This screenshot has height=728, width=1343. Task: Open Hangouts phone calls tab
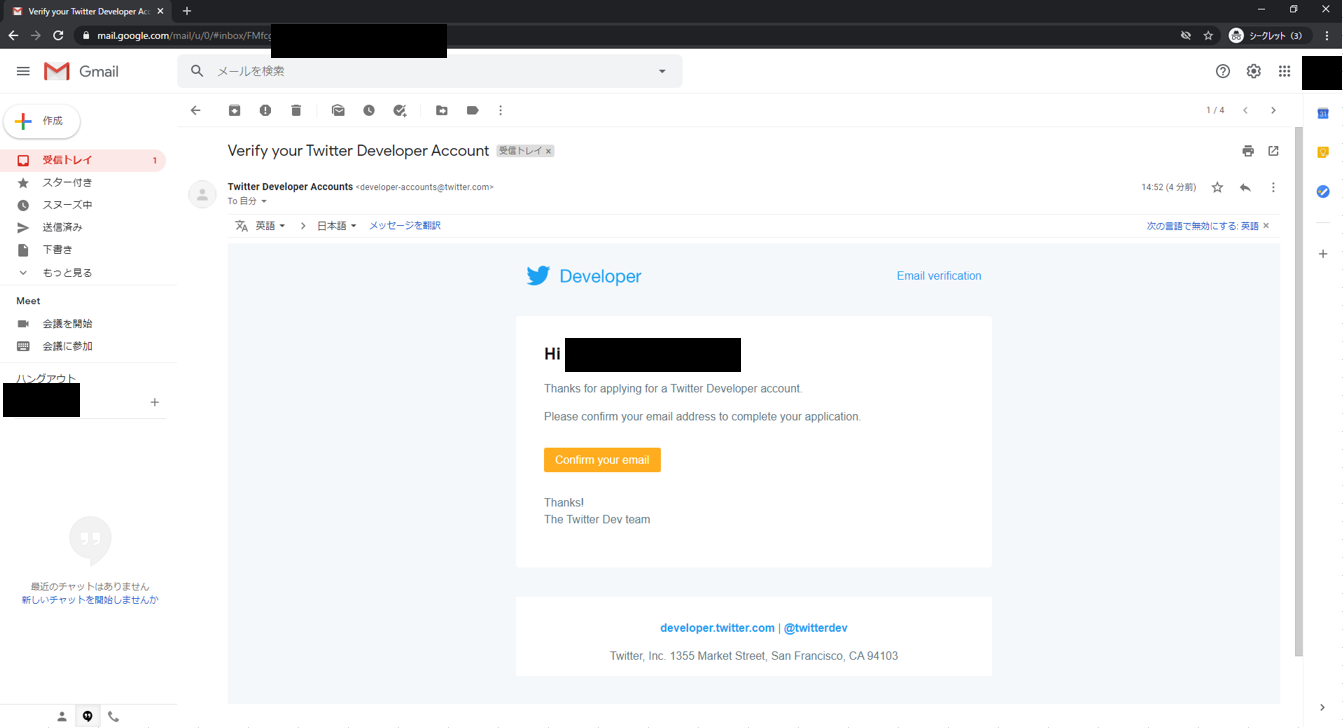coord(113,716)
